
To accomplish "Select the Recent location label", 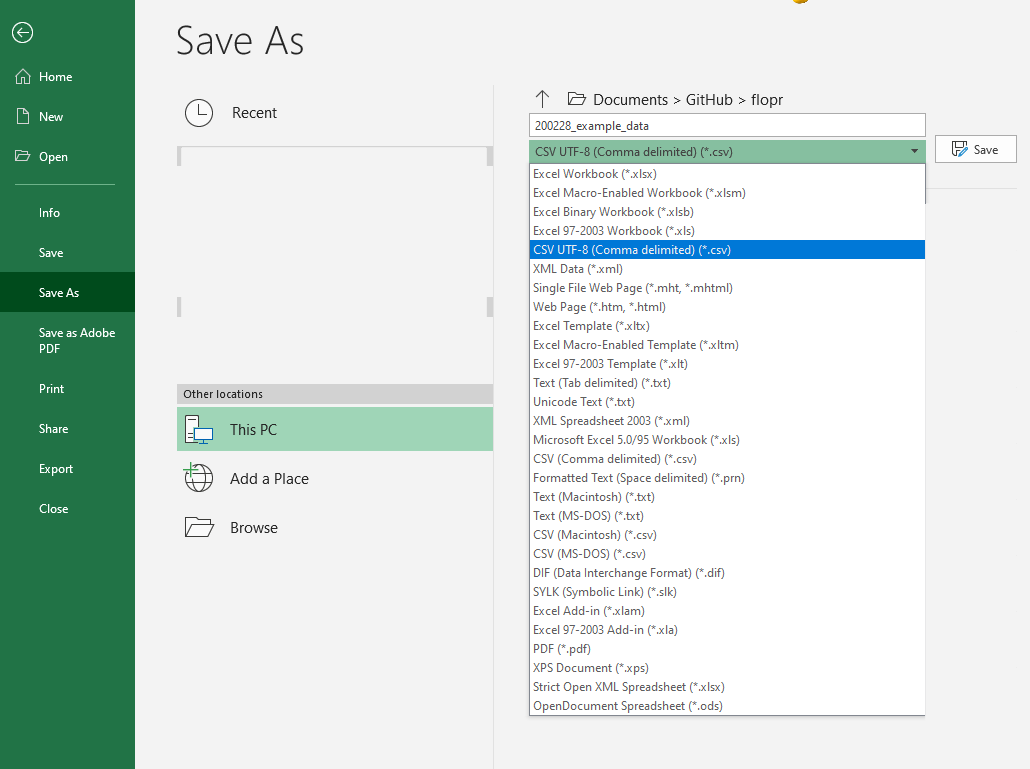I will 254,113.
